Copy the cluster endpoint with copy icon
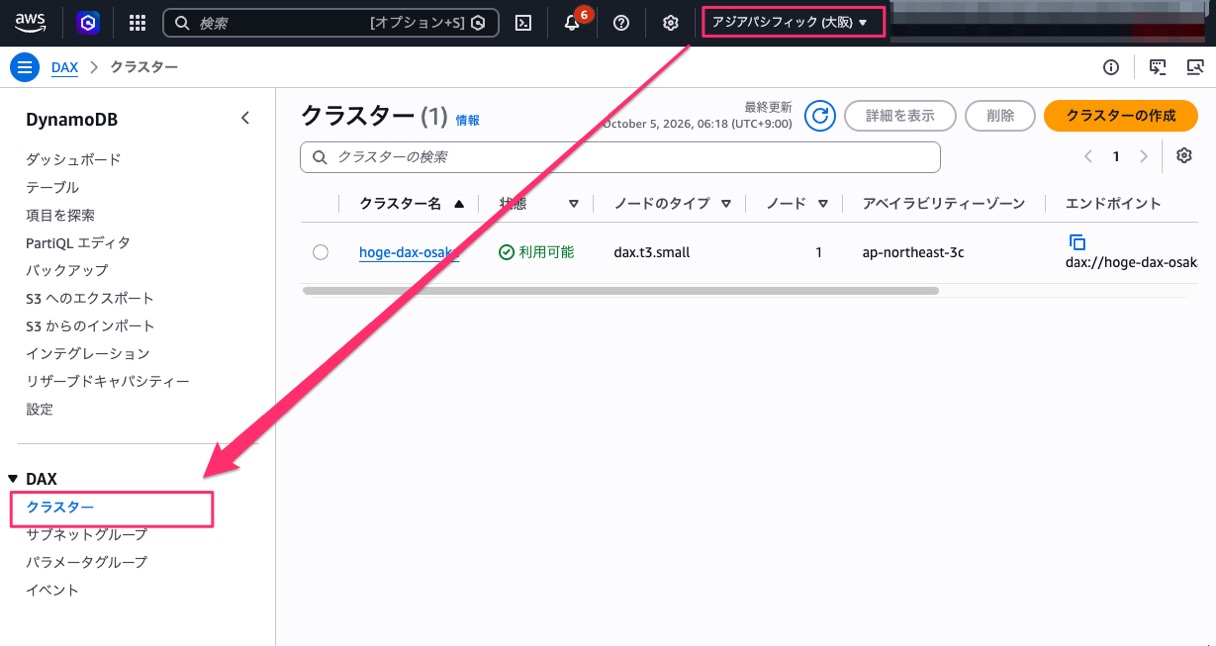The height and width of the screenshot is (646, 1216). 1077,242
